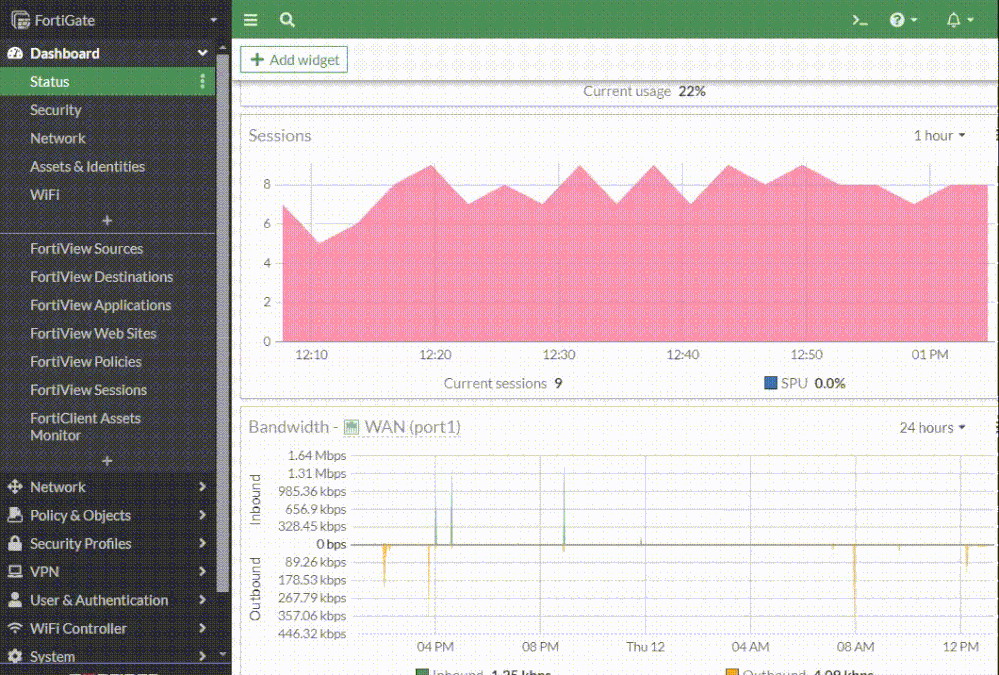Screen dimensions: 999x675
Task: Click the Current sessions 9 value
Action: 558,384
